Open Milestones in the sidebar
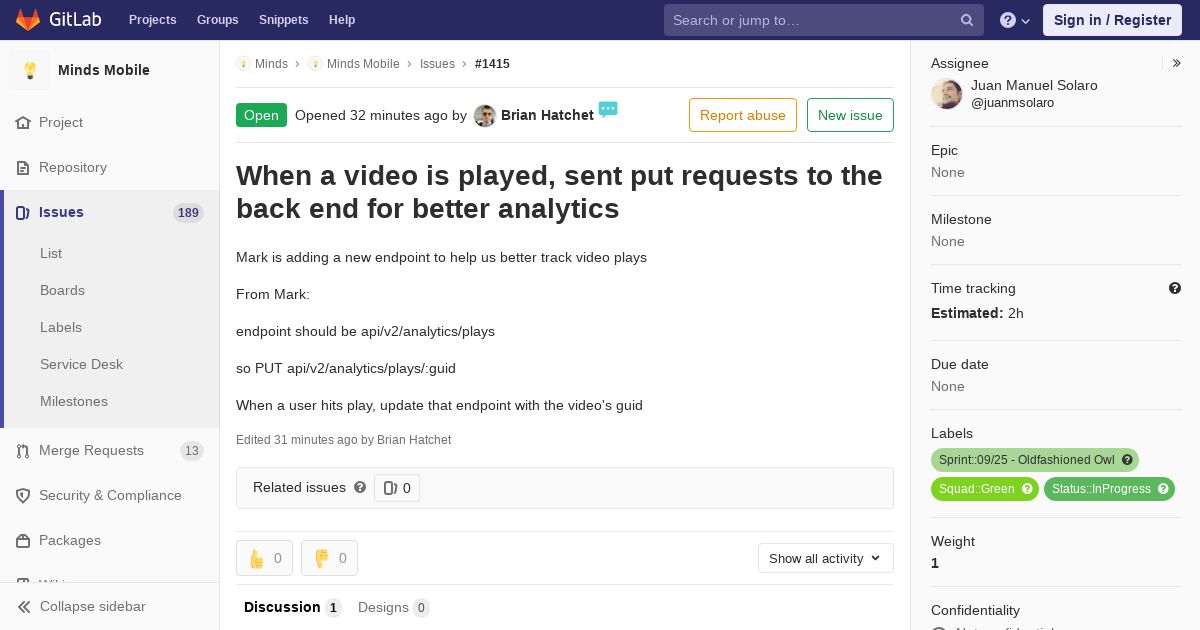Image resolution: width=1200 pixels, height=630 pixels. [x=74, y=401]
